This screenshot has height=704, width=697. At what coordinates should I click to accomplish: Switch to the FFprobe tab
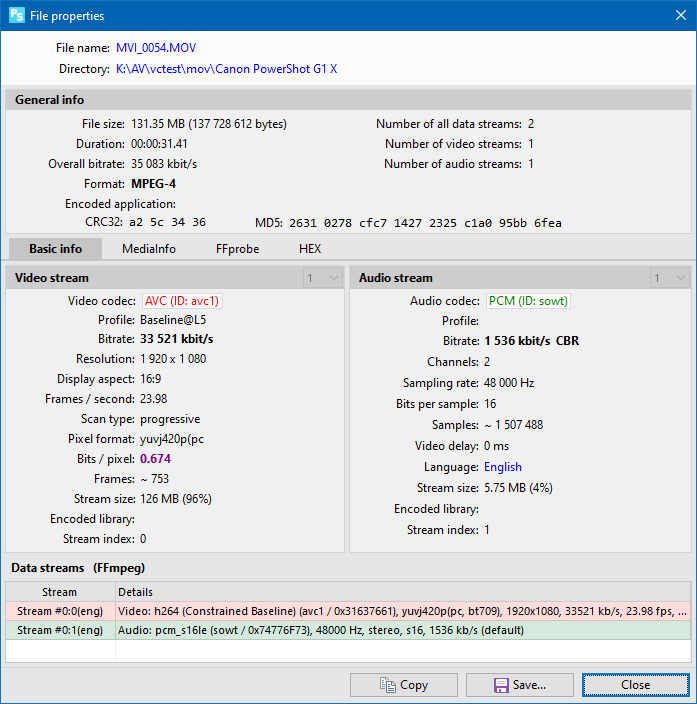pyautogui.click(x=237, y=249)
